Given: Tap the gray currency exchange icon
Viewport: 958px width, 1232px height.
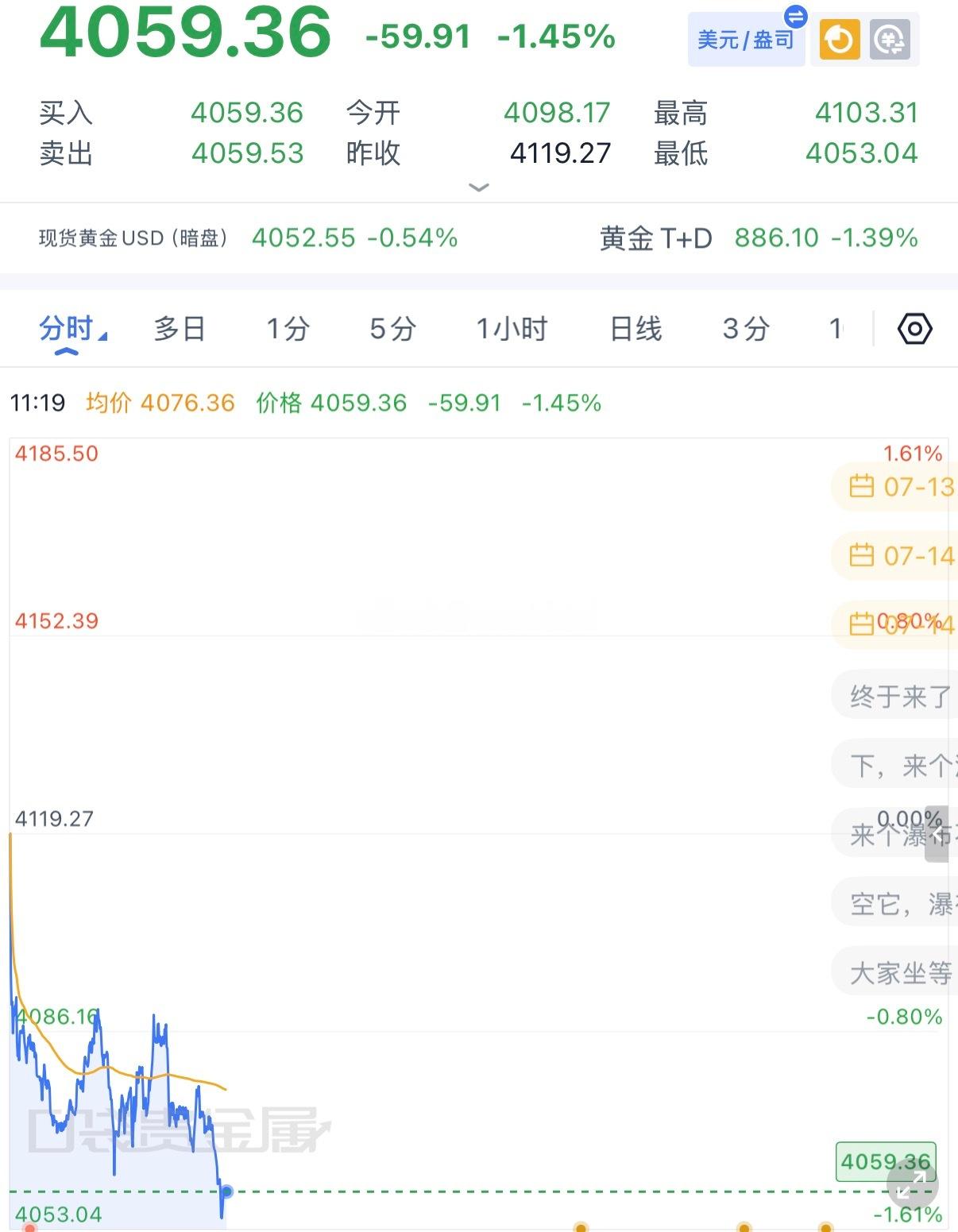Looking at the screenshot, I should pyautogui.click(x=890, y=40).
